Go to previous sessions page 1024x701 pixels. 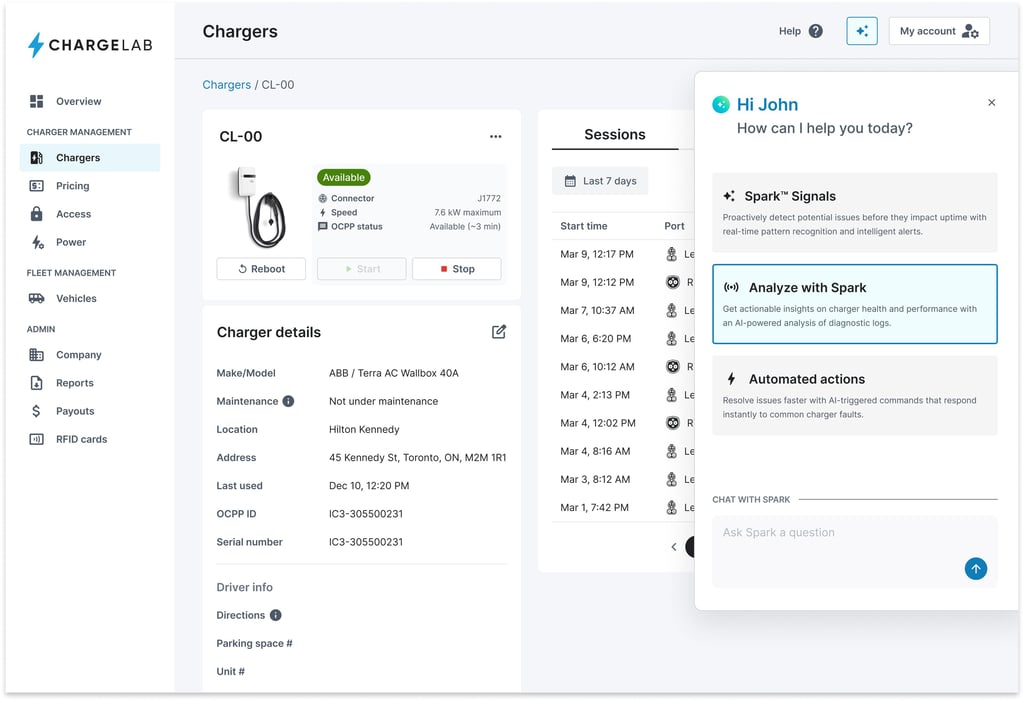click(674, 547)
